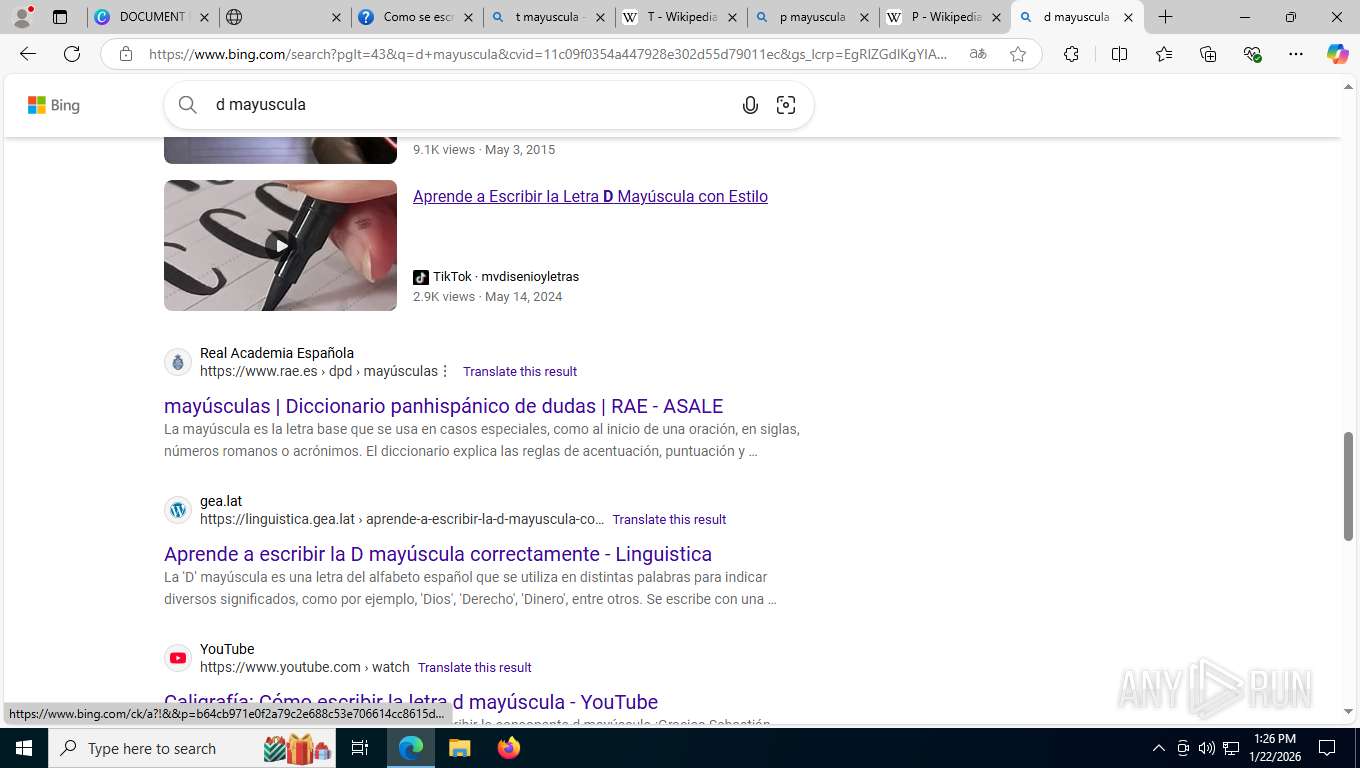Open Edge Settings and more menu

1296,54
